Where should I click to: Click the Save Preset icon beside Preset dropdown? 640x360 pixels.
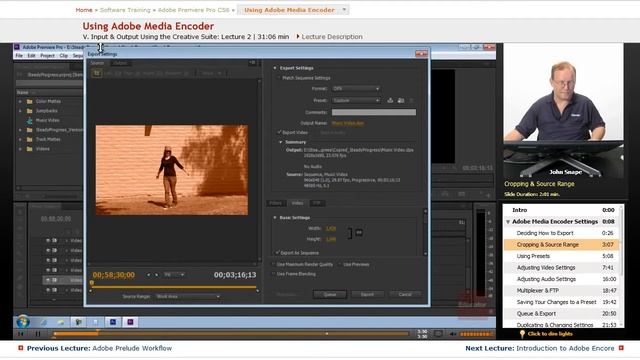[390, 100]
